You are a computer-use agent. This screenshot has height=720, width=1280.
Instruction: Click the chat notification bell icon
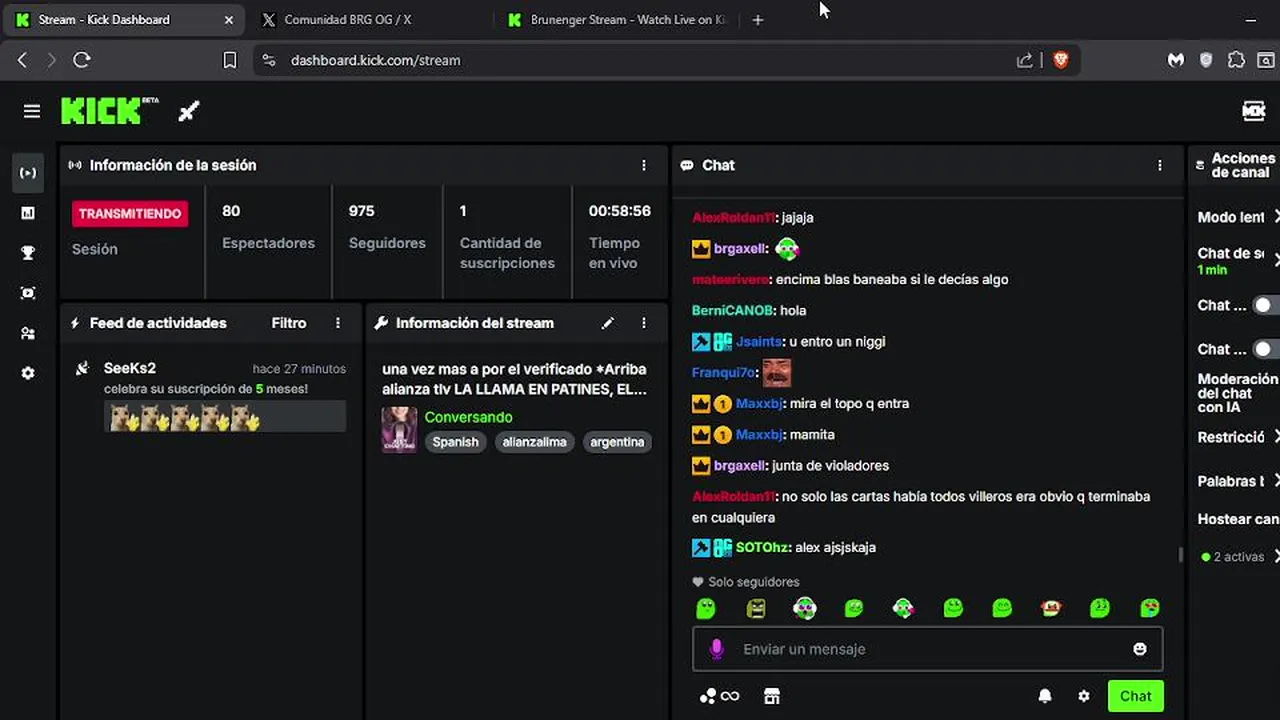tap(1045, 696)
